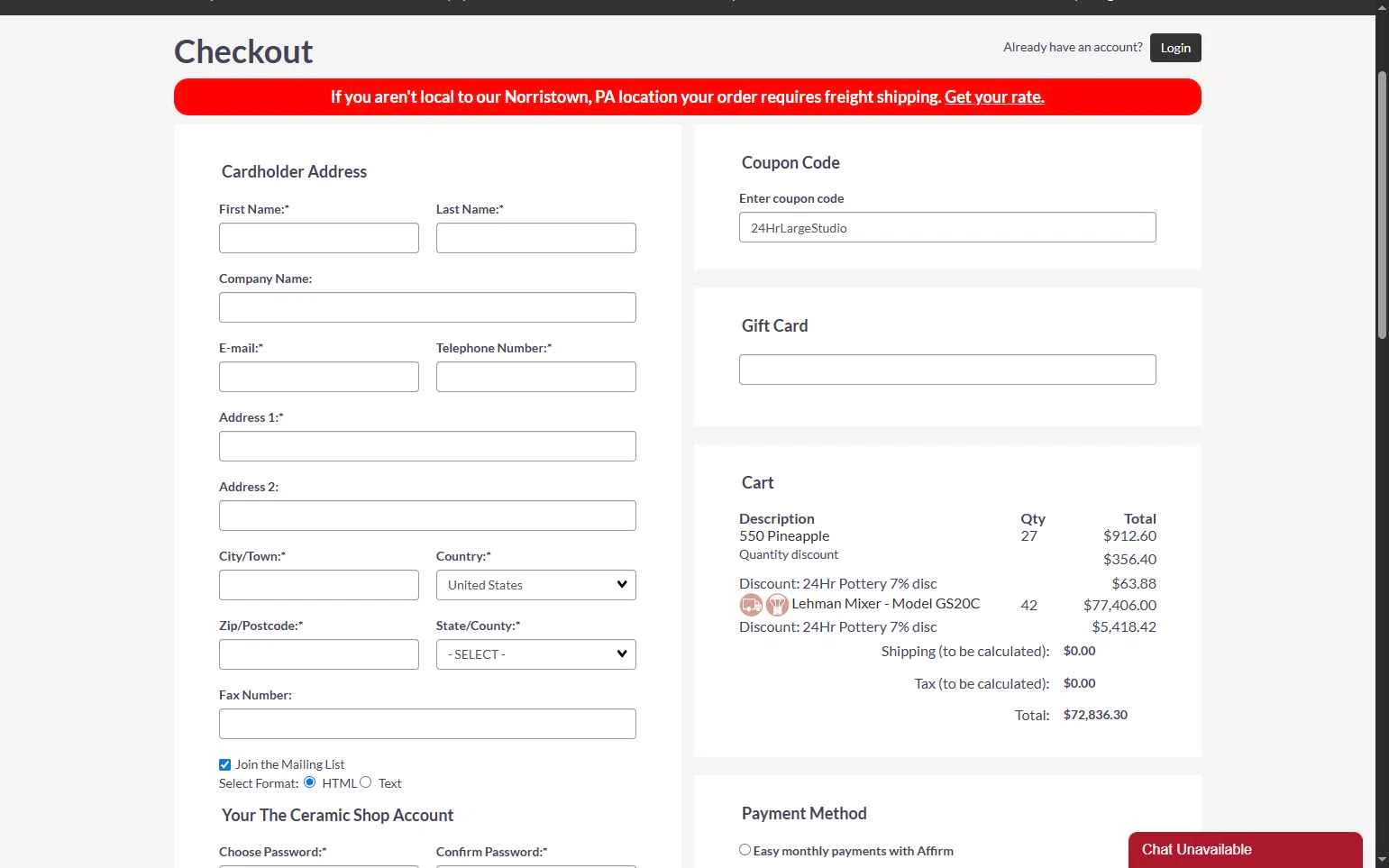The width and height of the screenshot is (1389, 868).
Task: Uncheck Join the Mailing List checkbox
Action: point(224,764)
